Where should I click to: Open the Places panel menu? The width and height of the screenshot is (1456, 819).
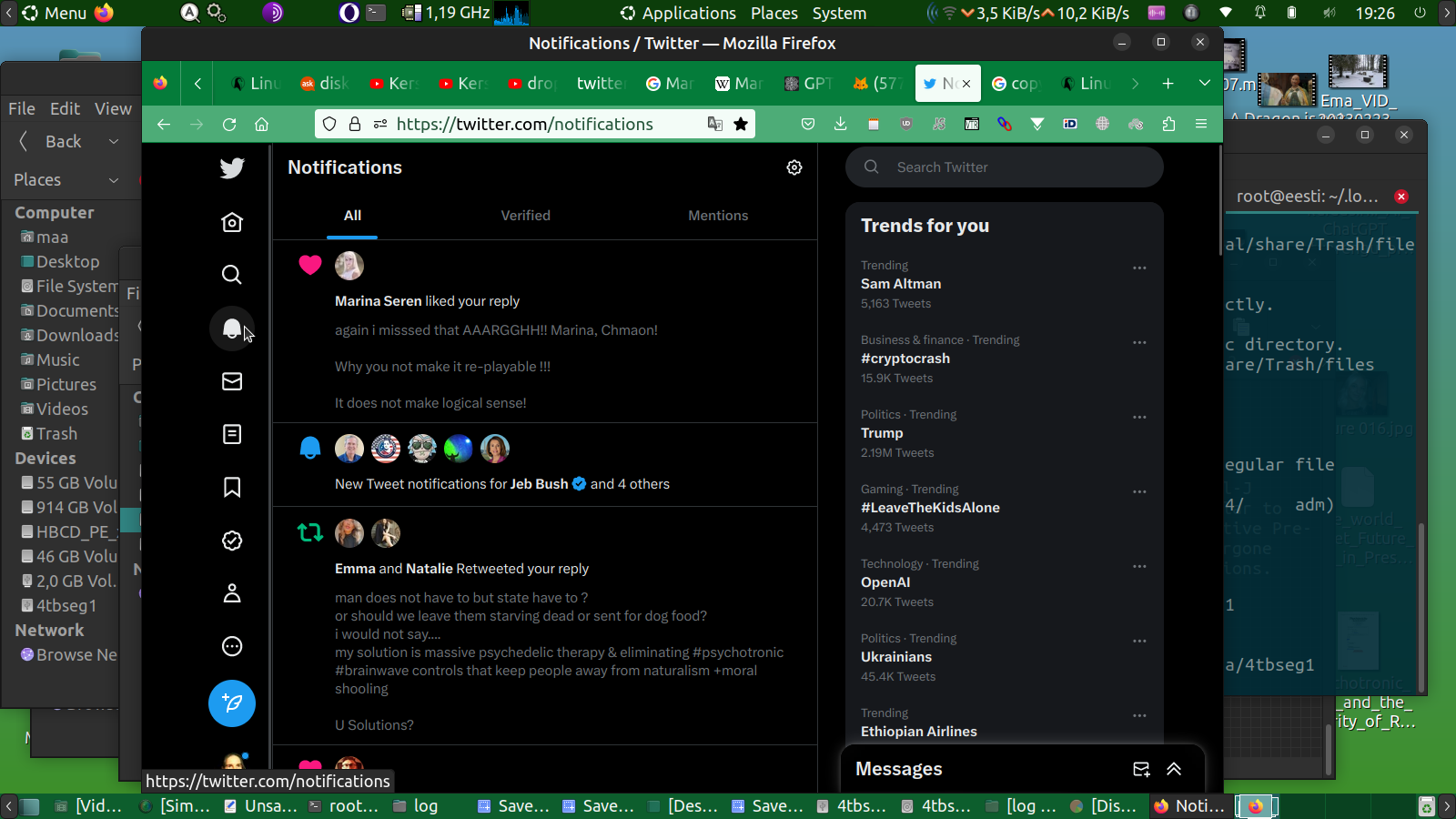(x=774, y=13)
